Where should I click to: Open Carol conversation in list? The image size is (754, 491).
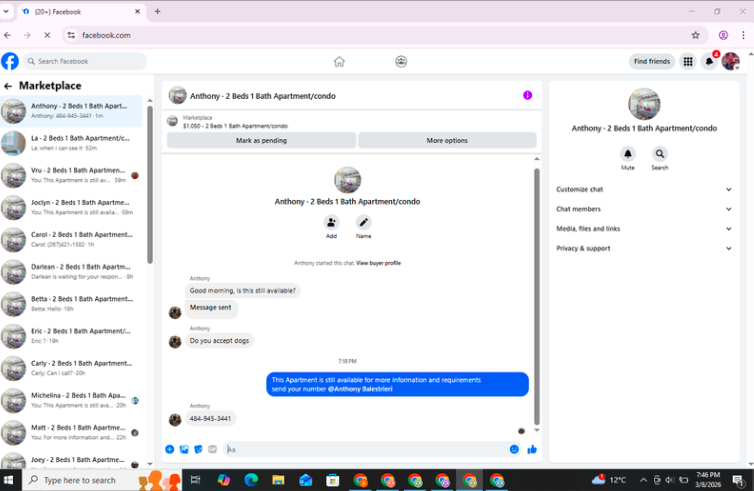pos(71,239)
